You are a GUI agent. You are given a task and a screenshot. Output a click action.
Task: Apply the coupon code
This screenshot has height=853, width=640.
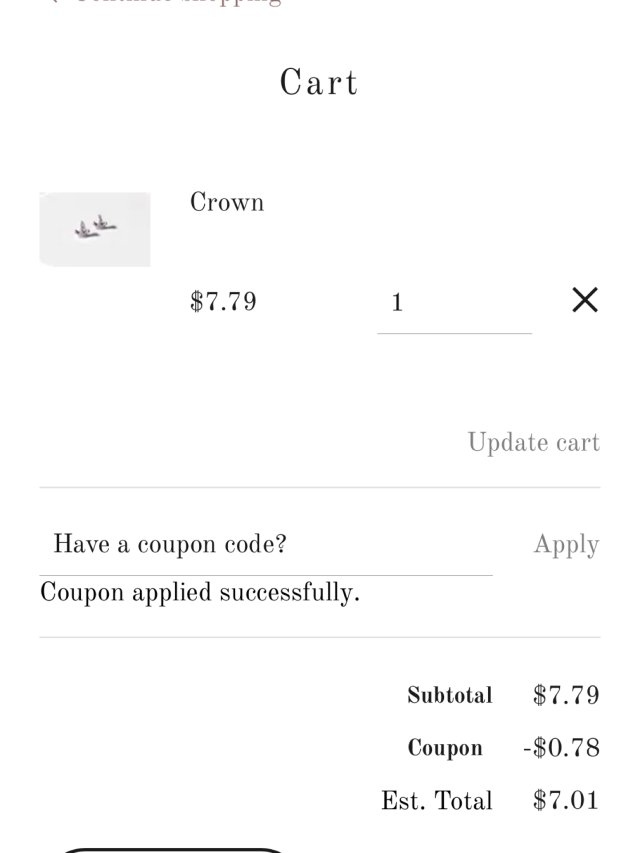point(566,545)
